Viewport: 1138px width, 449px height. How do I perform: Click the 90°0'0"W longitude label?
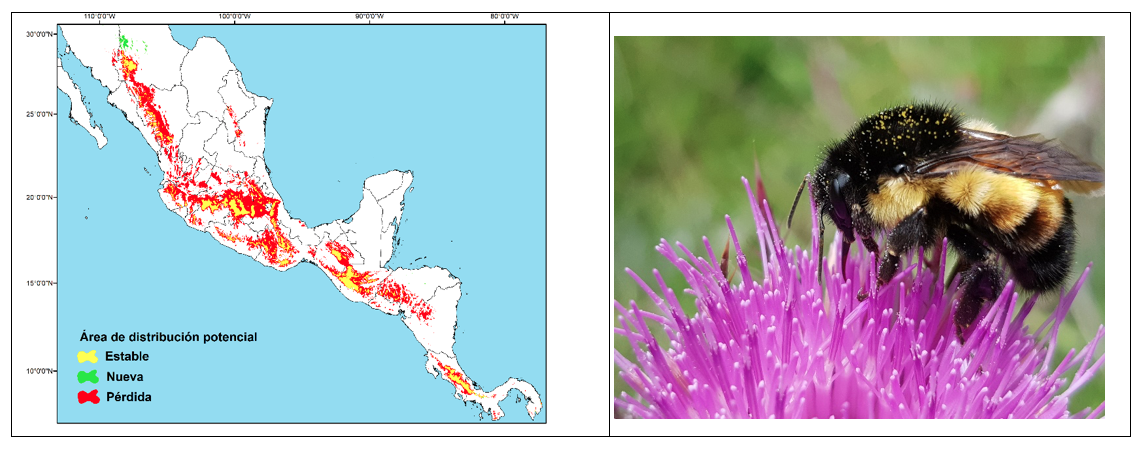click(368, 15)
